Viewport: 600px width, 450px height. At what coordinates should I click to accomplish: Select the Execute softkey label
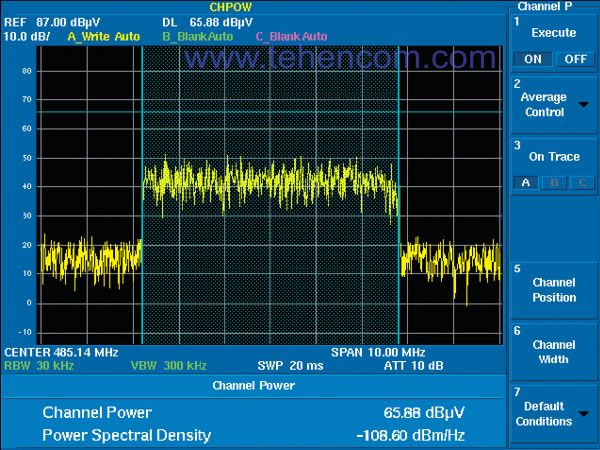(x=554, y=33)
